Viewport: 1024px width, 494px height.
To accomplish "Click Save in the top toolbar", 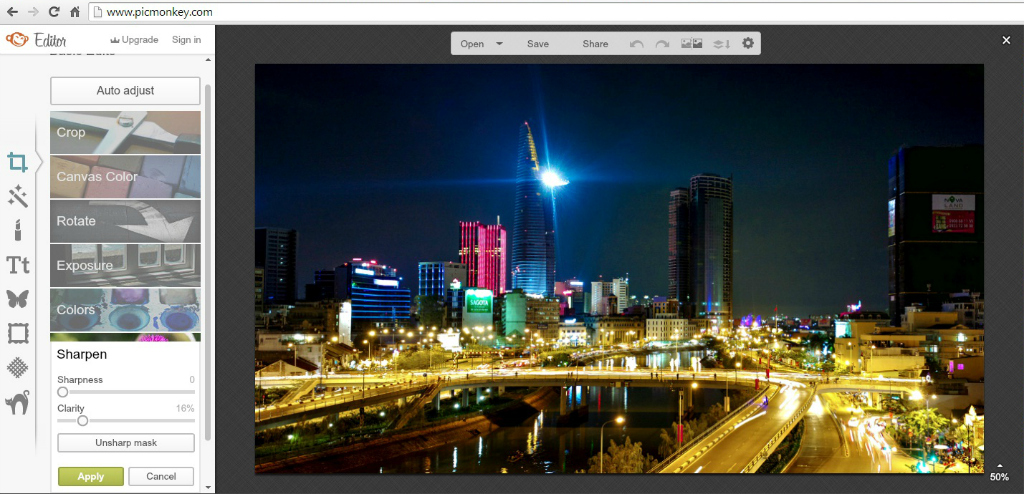I will coord(538,44).
